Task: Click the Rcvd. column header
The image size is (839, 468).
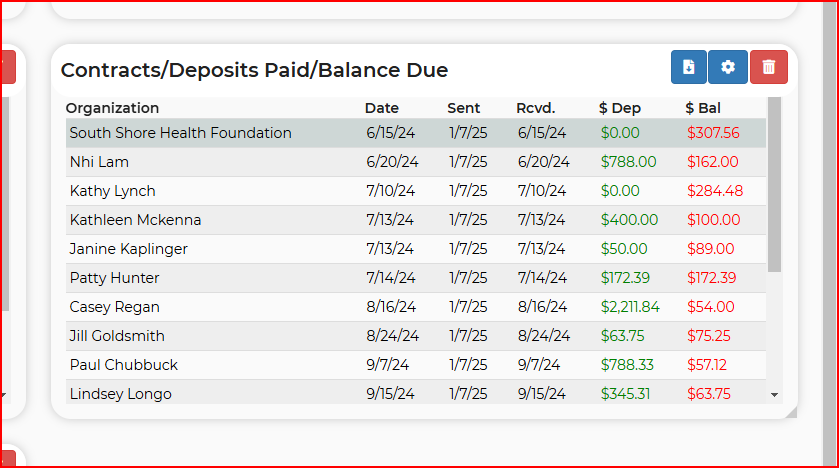Action: click(x=536, y=108)
